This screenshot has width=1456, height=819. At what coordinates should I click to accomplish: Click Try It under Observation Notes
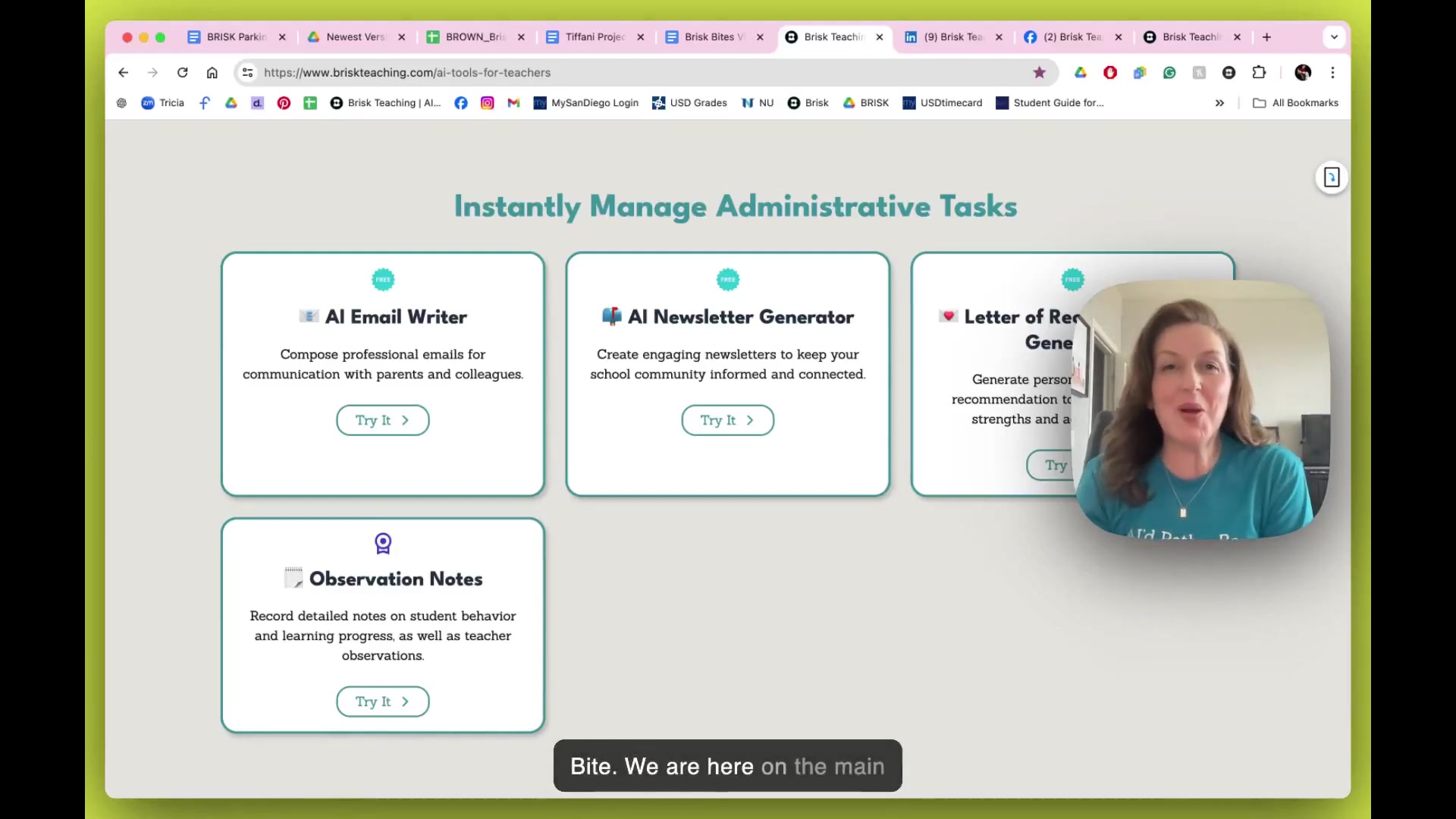click(382, 701)
